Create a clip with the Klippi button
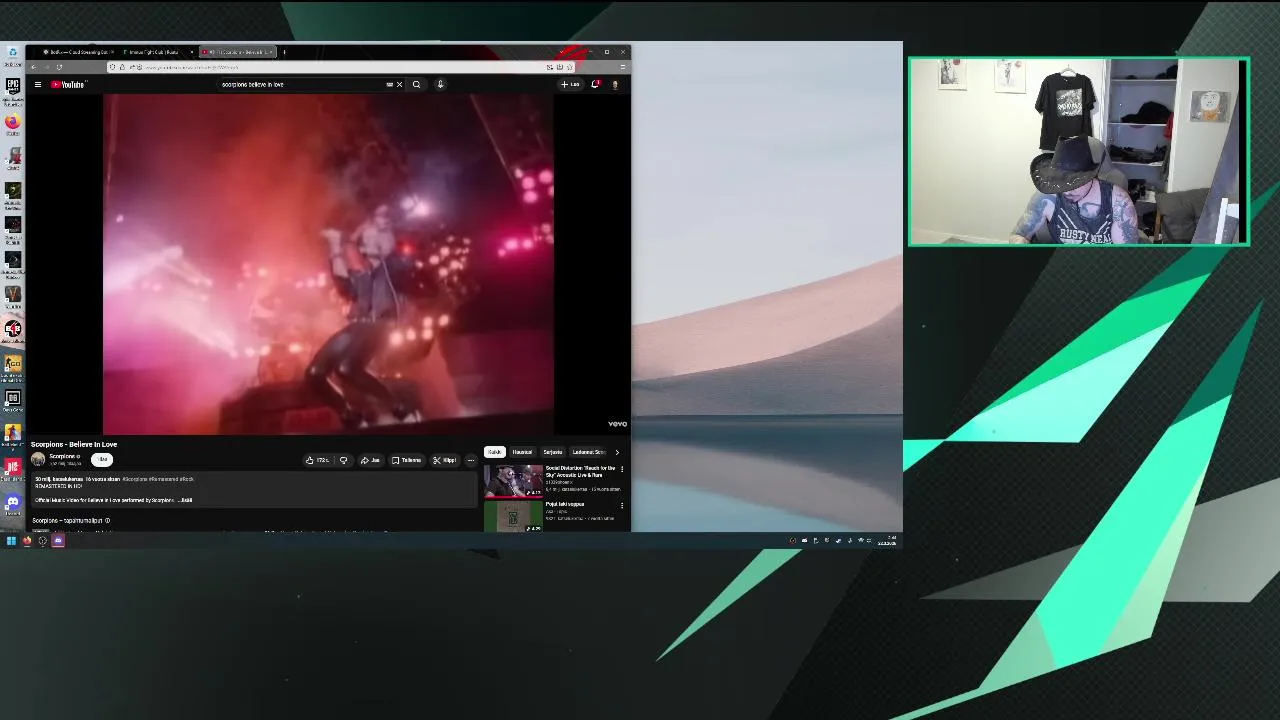The height and width of the screenshot is (720, 1280). (x=445, y=460)
